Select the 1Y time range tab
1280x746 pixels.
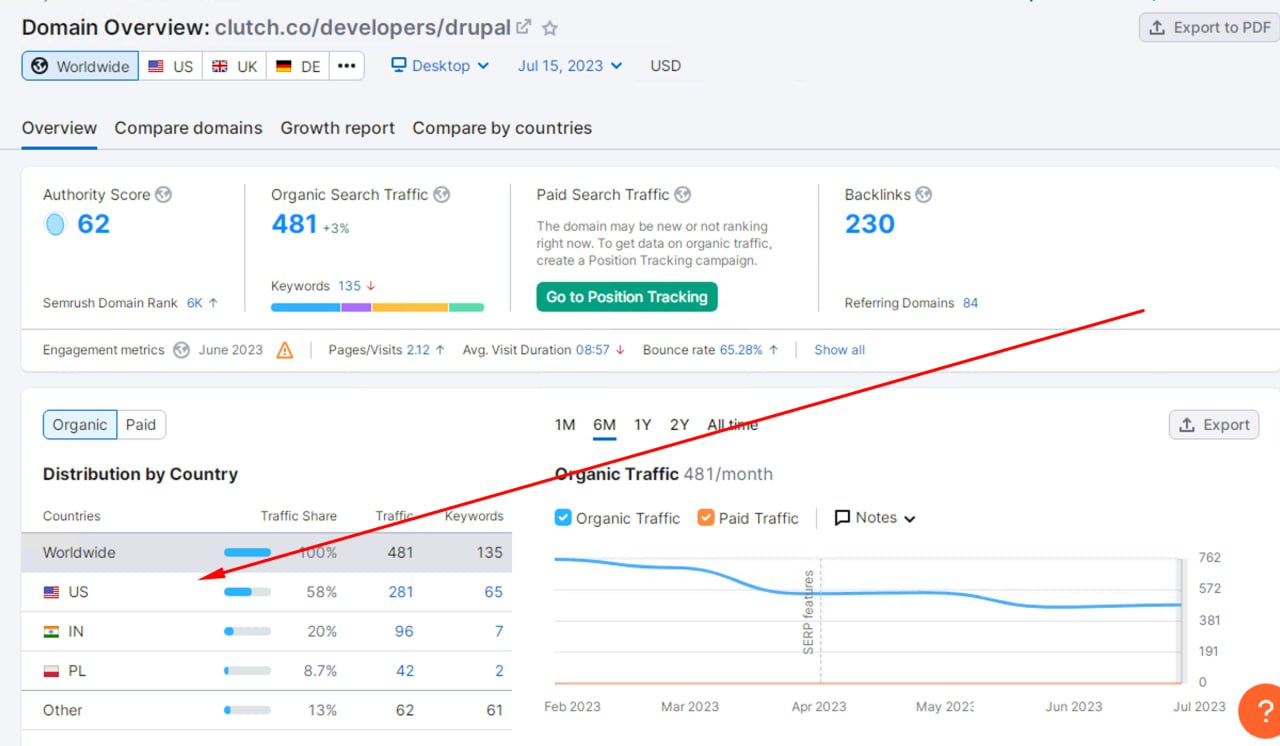click(642, 425)
